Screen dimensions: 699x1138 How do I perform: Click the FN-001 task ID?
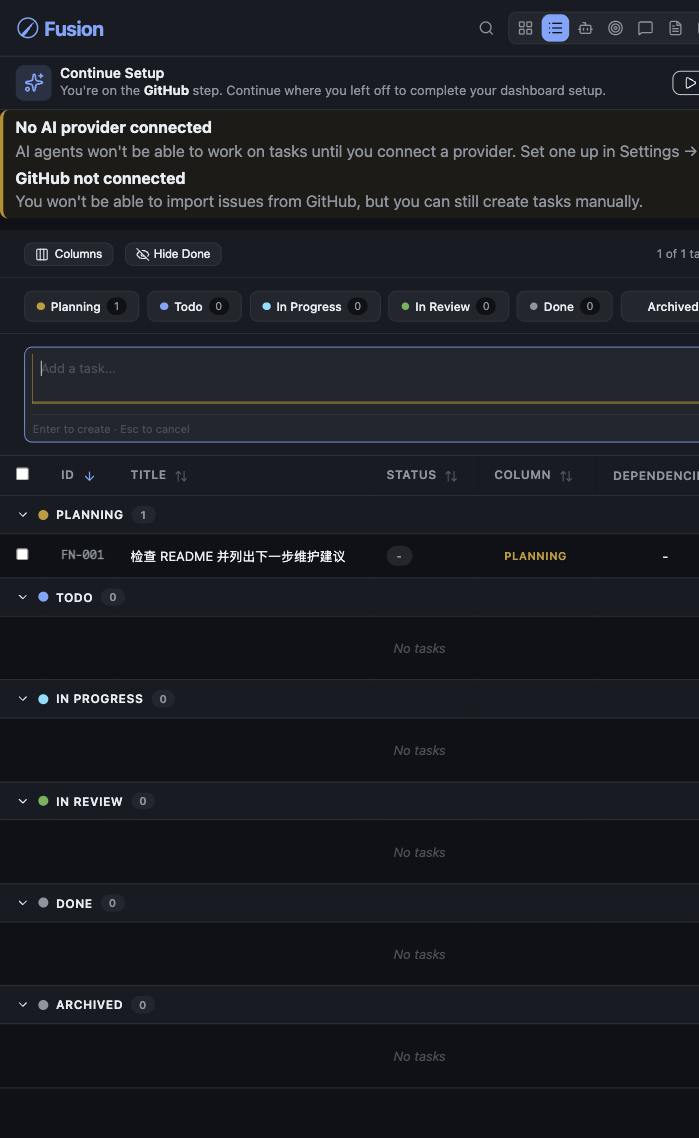(x=82, y=555)
